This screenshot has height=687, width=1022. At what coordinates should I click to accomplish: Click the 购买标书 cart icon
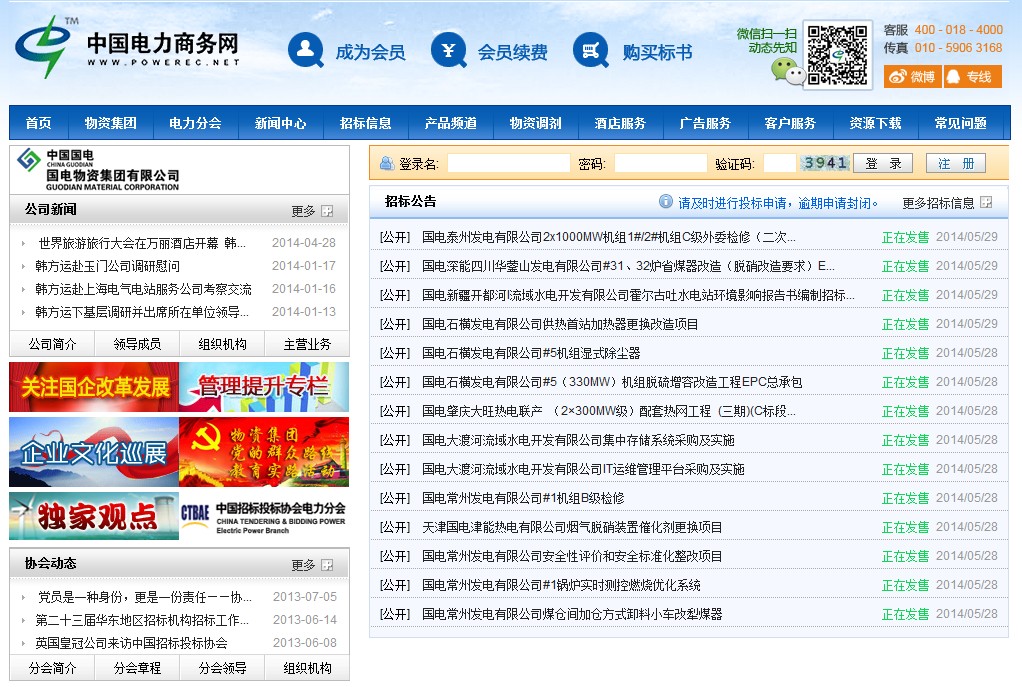click(x=591, y=50)
